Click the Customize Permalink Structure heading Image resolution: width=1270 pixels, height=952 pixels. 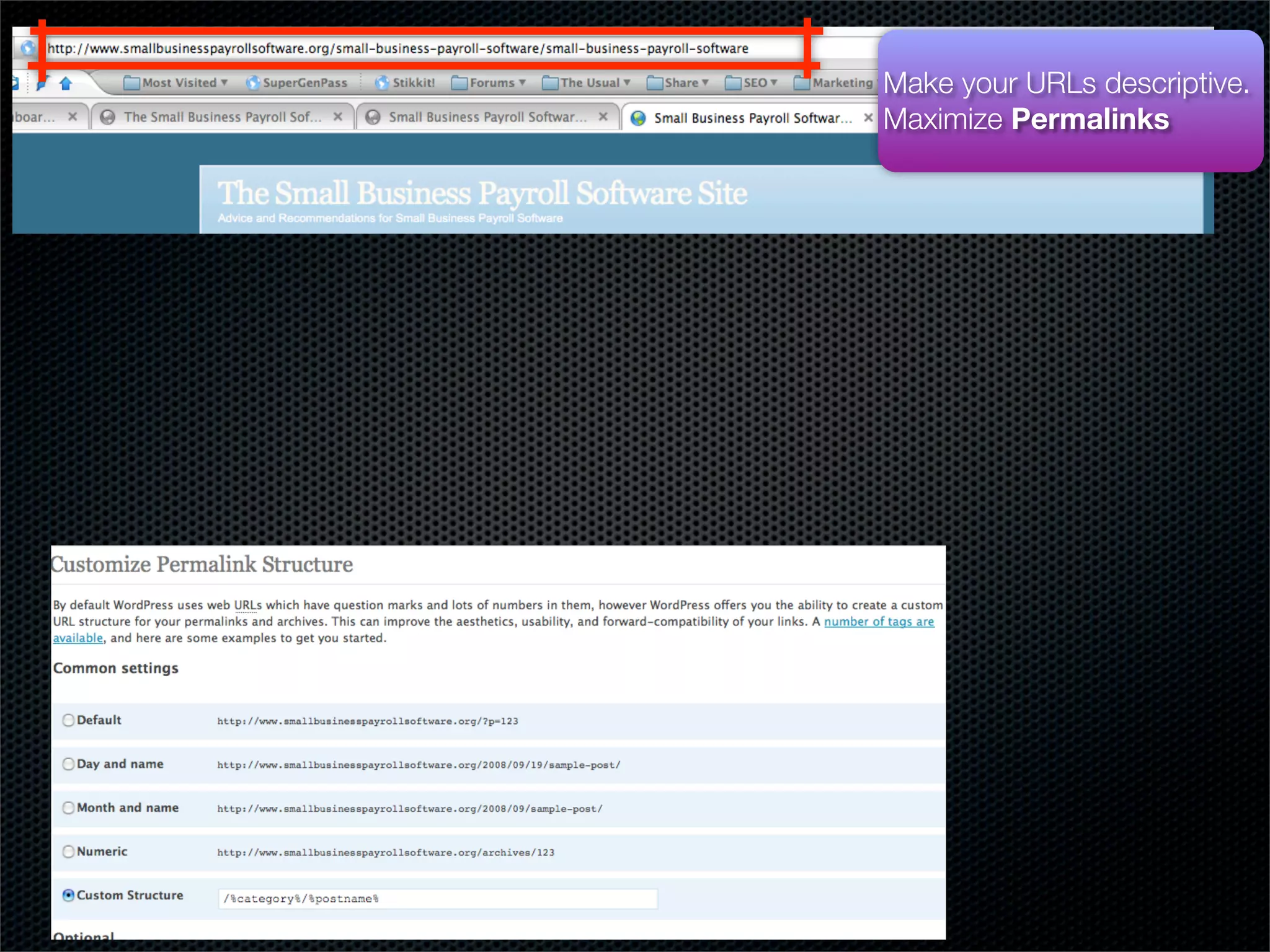(202, 565)
